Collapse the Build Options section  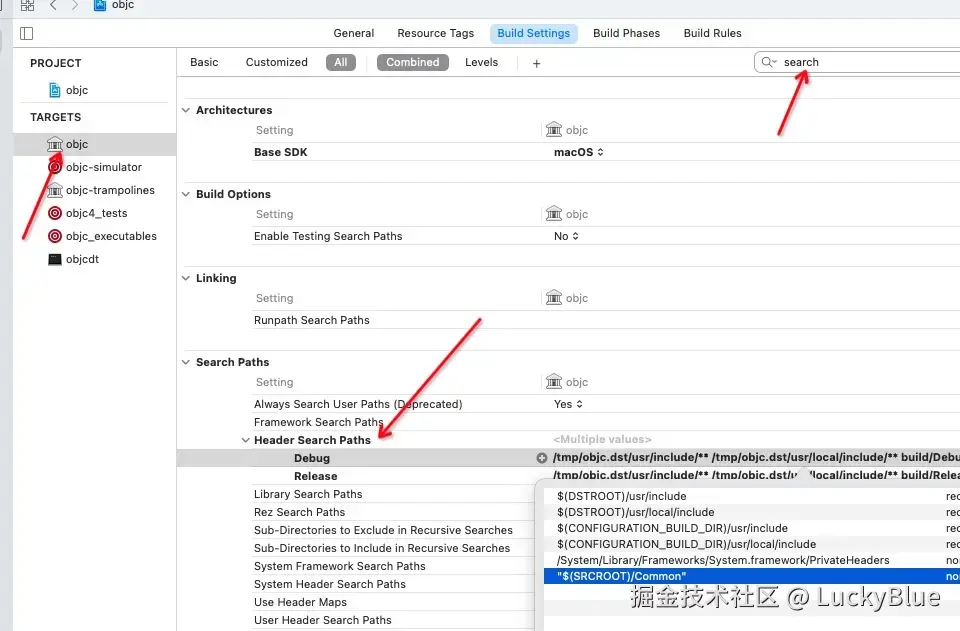[x=186, y=194]
